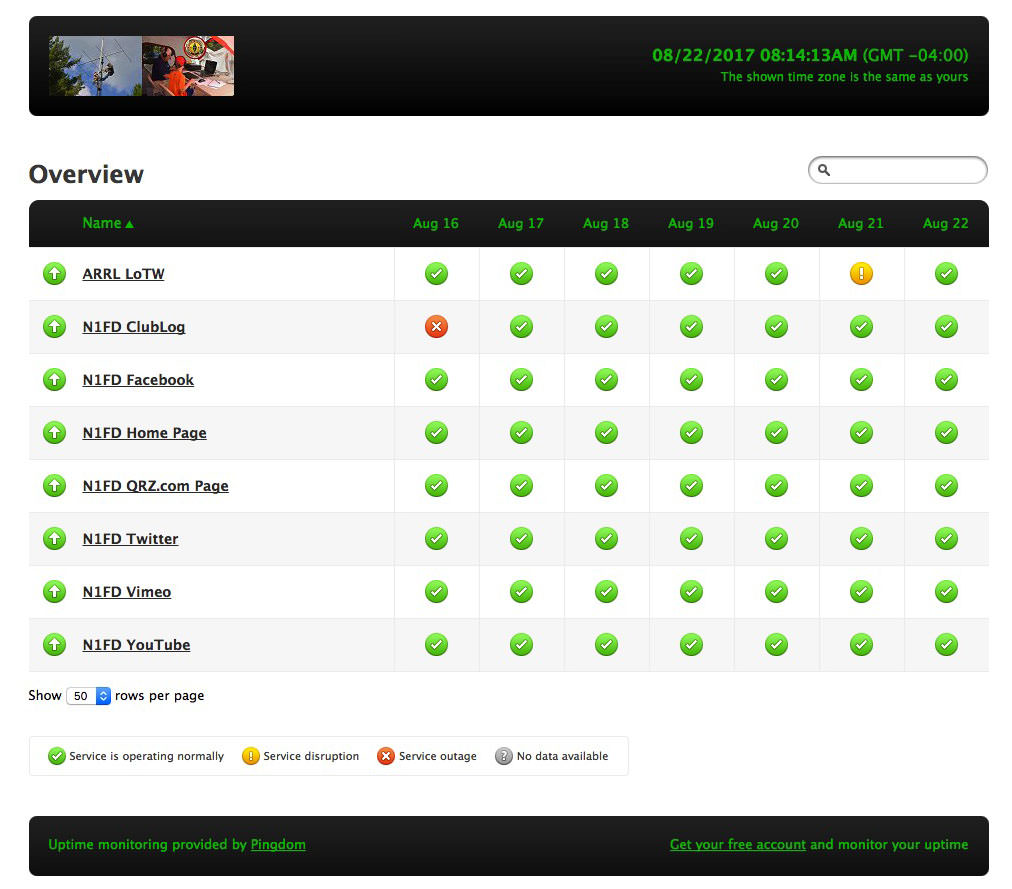The height and width of the screenshot is (889, 1012).
Task: Click the header banner photo logo
Action: click(x=141, y=66)
